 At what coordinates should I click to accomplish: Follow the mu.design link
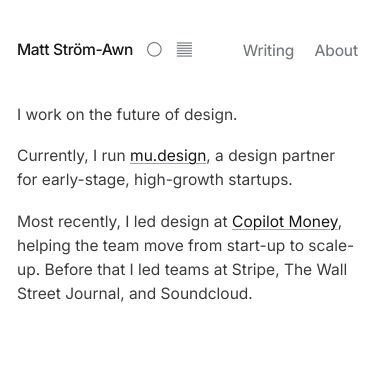point(168,156)
